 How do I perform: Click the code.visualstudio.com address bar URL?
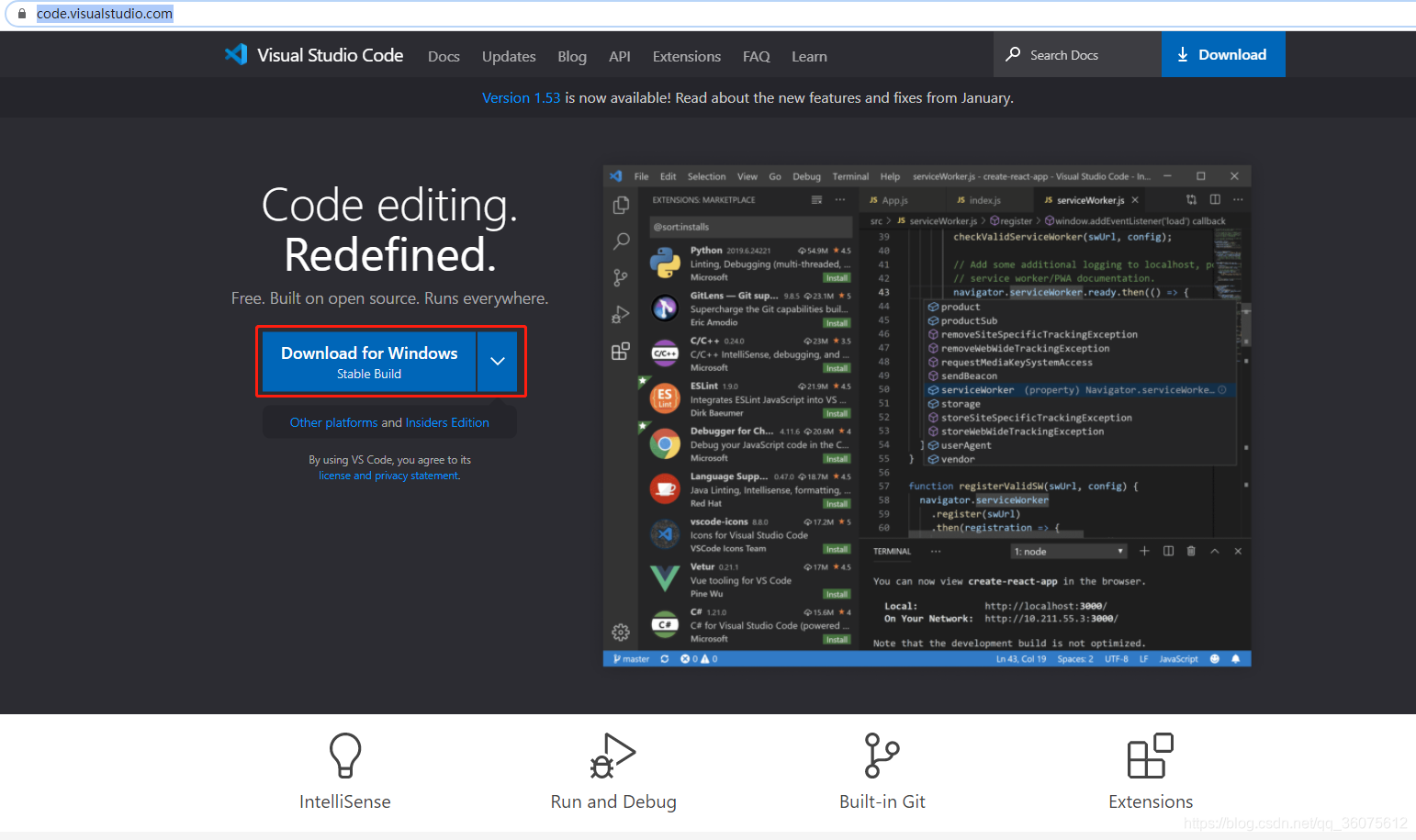(x=105, y=14)
